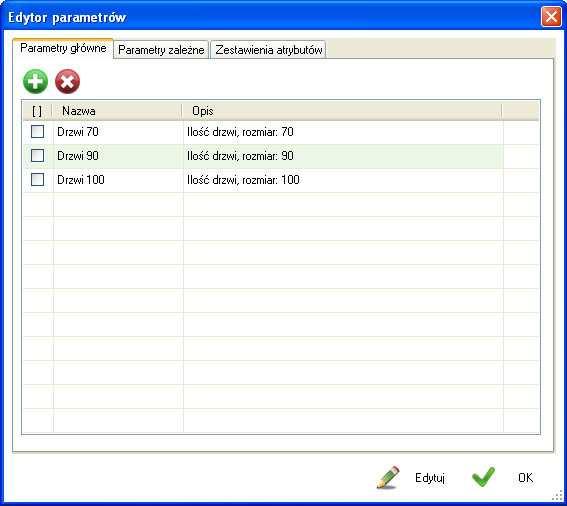The width and height of the screenshot is (567, 506).
Task: Tick the Drzwi 100 checkbox
Action: (x=38, y=179)
